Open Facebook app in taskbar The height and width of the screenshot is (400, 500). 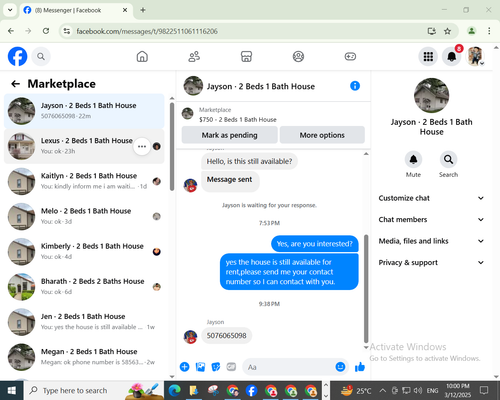(x=252, y=390)
